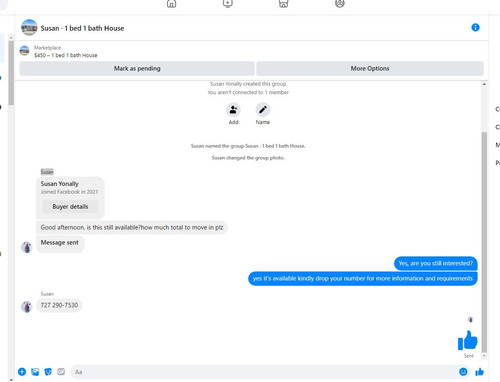Click the chat scrollbar thumb

click(484, 242)
